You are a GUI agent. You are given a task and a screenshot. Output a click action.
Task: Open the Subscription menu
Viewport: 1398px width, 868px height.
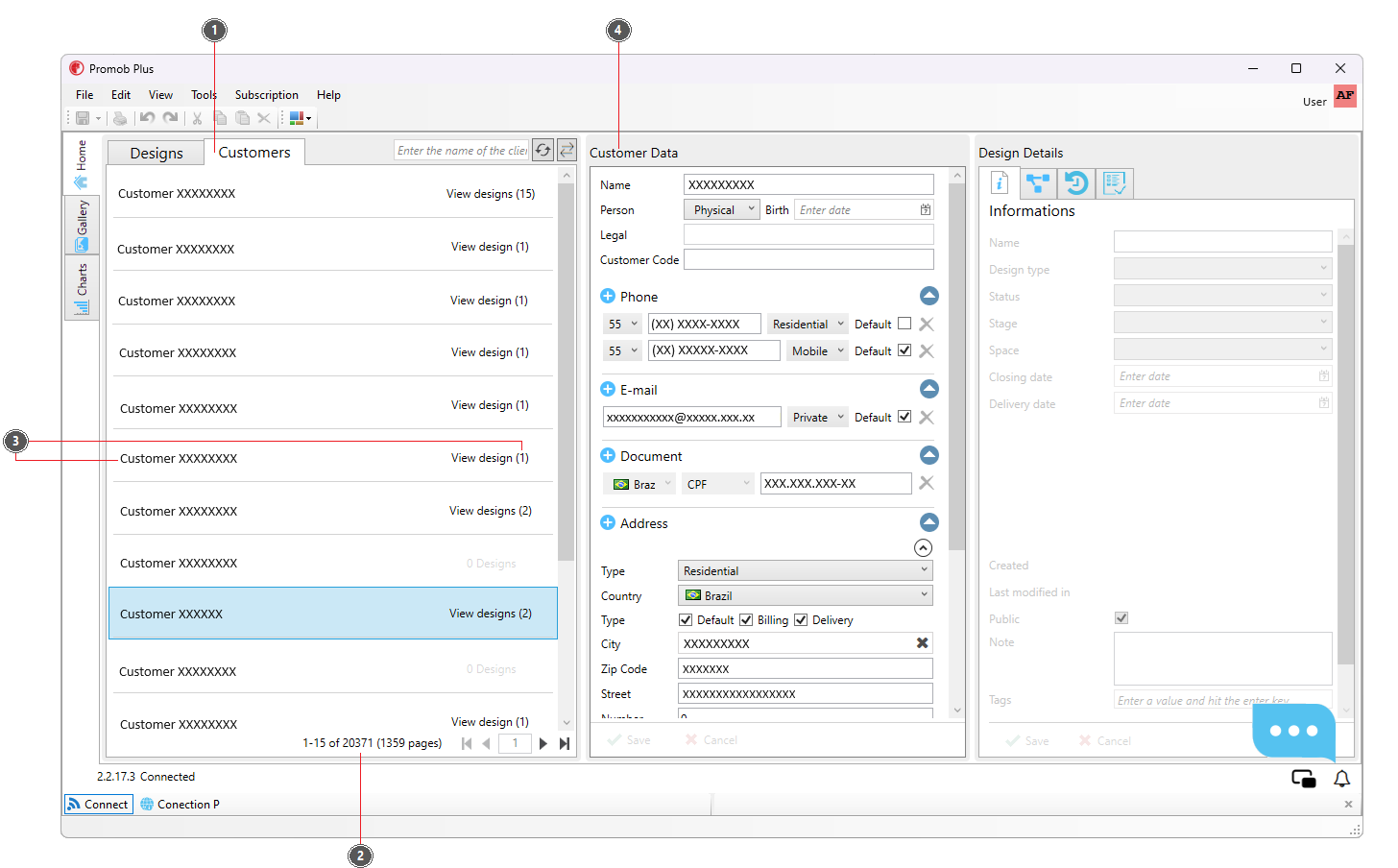(x=267, y=95)
